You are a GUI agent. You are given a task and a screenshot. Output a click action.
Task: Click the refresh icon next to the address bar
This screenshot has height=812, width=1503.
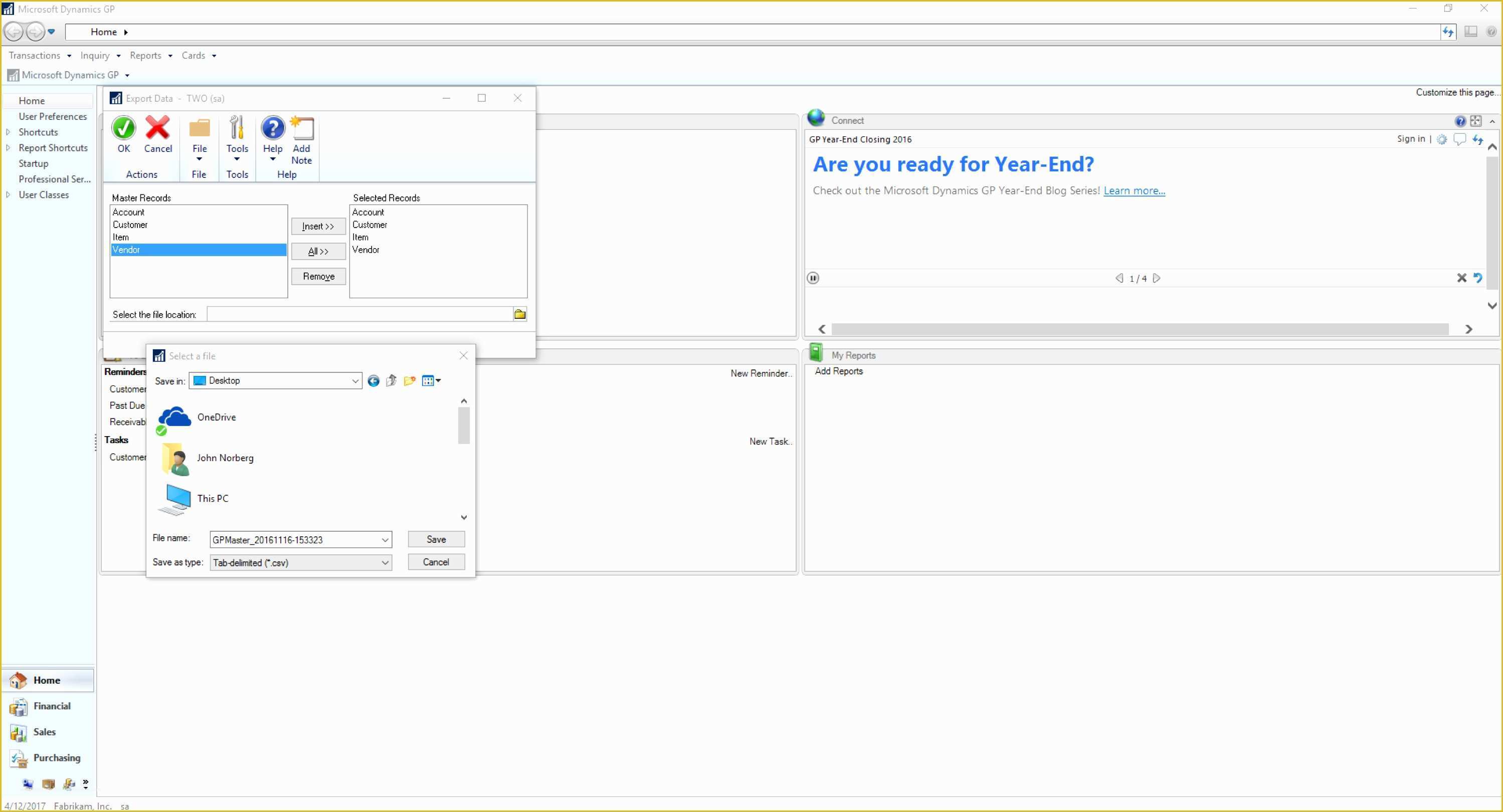pyautogui.click(x=1448, y=32)
